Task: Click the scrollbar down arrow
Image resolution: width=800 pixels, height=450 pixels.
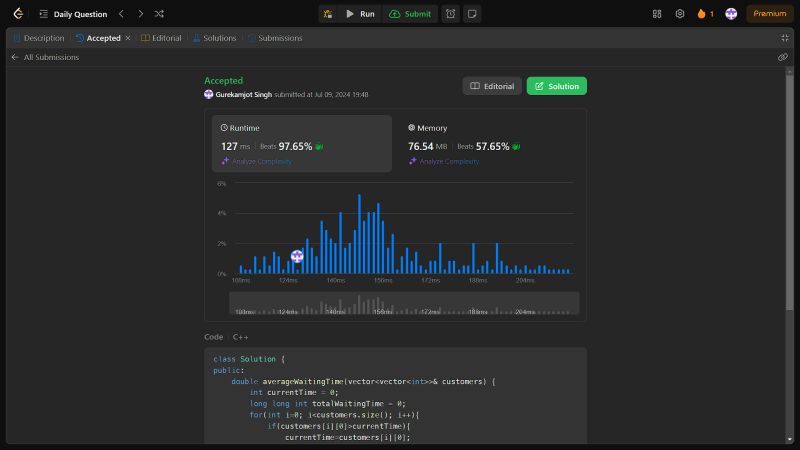Action: (x=790, y=439)
